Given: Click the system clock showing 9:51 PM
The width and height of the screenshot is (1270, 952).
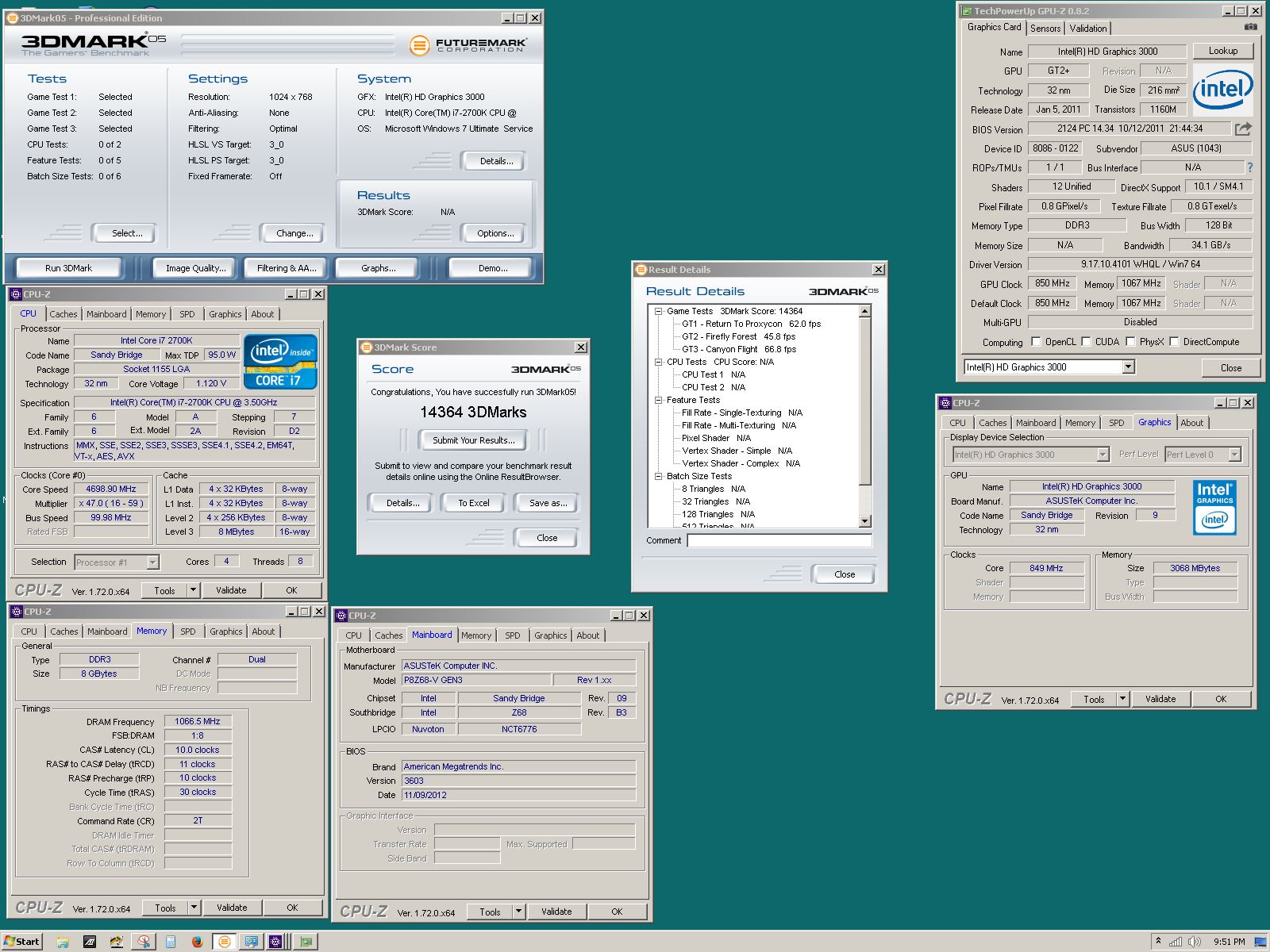Looking at the screenshot, I should (1229, 942).
